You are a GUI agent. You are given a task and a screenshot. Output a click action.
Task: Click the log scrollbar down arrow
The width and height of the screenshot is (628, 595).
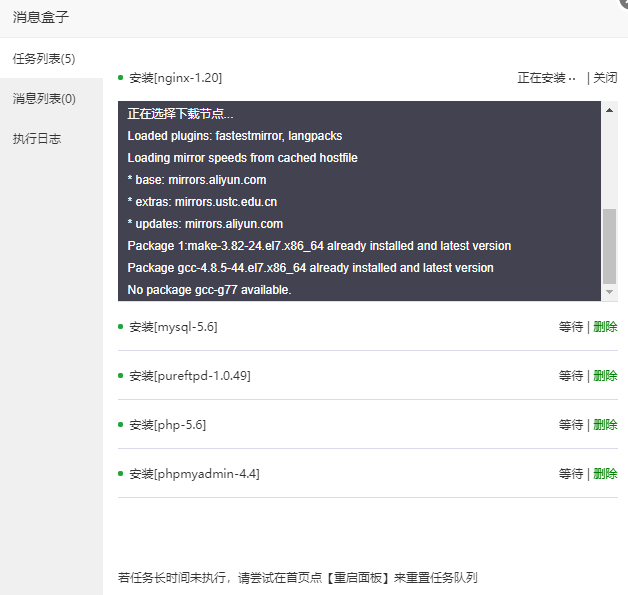(x=609, y=292)
